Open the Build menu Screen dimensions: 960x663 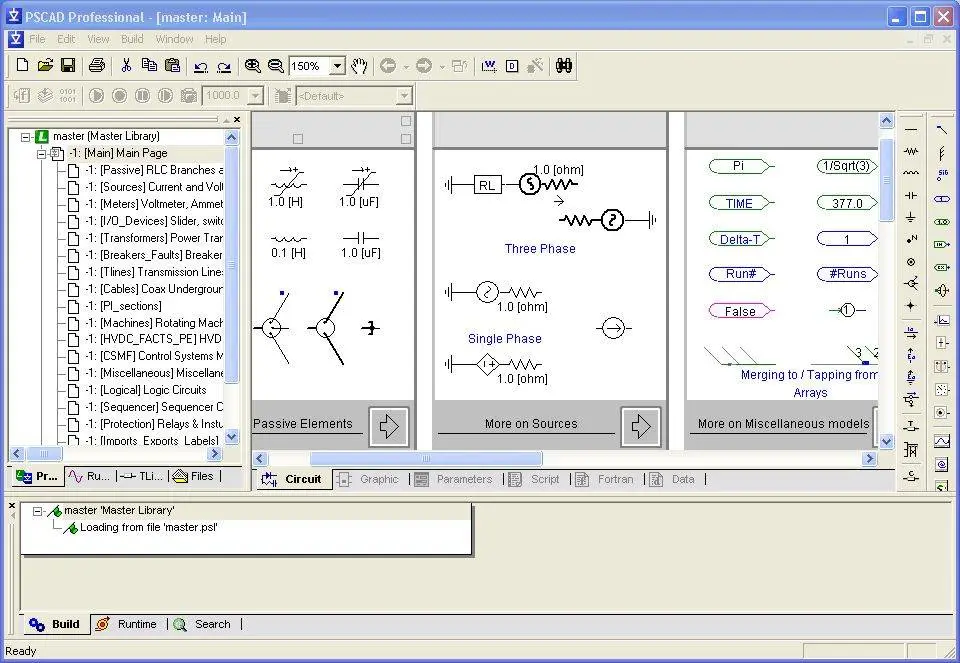pyautogui.click(x=132, y=39)
